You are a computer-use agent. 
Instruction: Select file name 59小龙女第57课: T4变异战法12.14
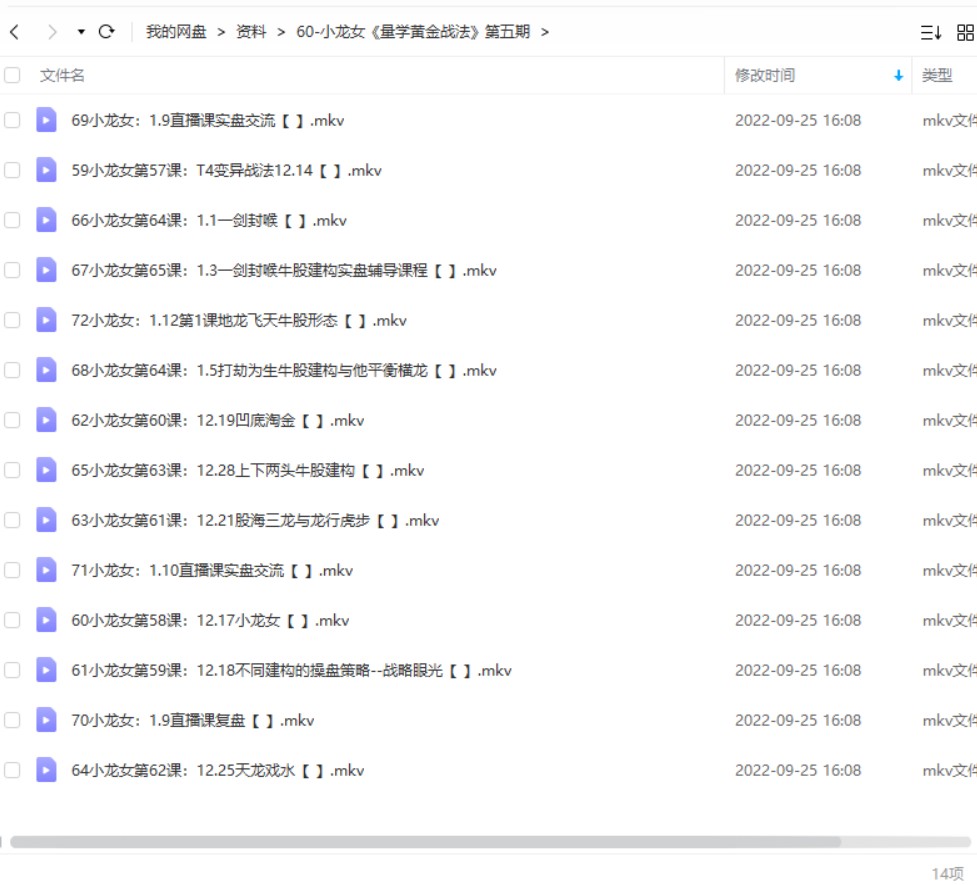(x=226, y=170)
